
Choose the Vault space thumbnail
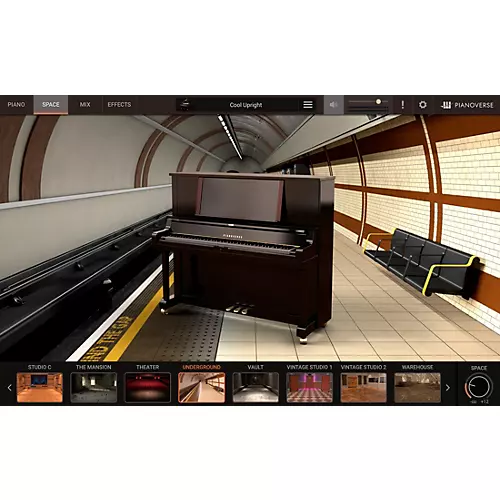tap(256, 388)
